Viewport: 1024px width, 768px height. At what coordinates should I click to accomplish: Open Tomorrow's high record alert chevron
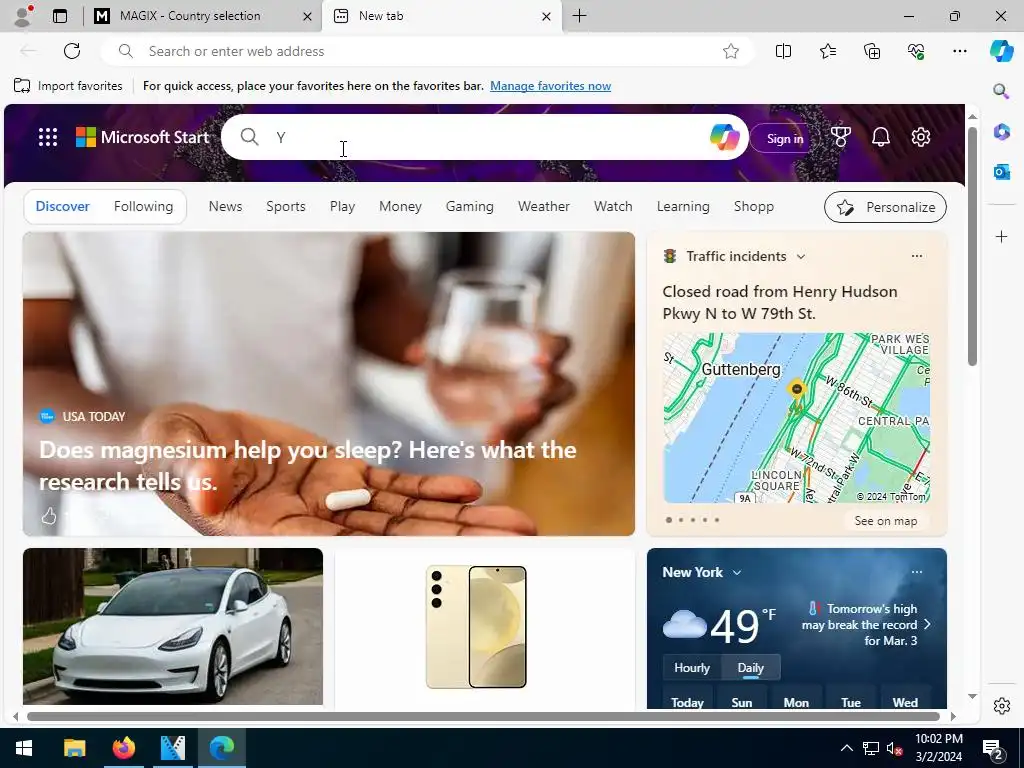point(927,624)
